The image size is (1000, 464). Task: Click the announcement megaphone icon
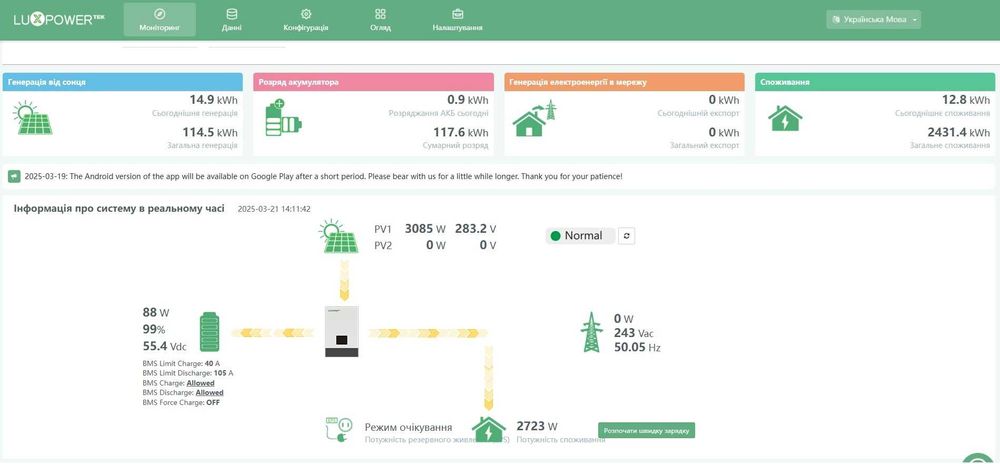[14, 177]
